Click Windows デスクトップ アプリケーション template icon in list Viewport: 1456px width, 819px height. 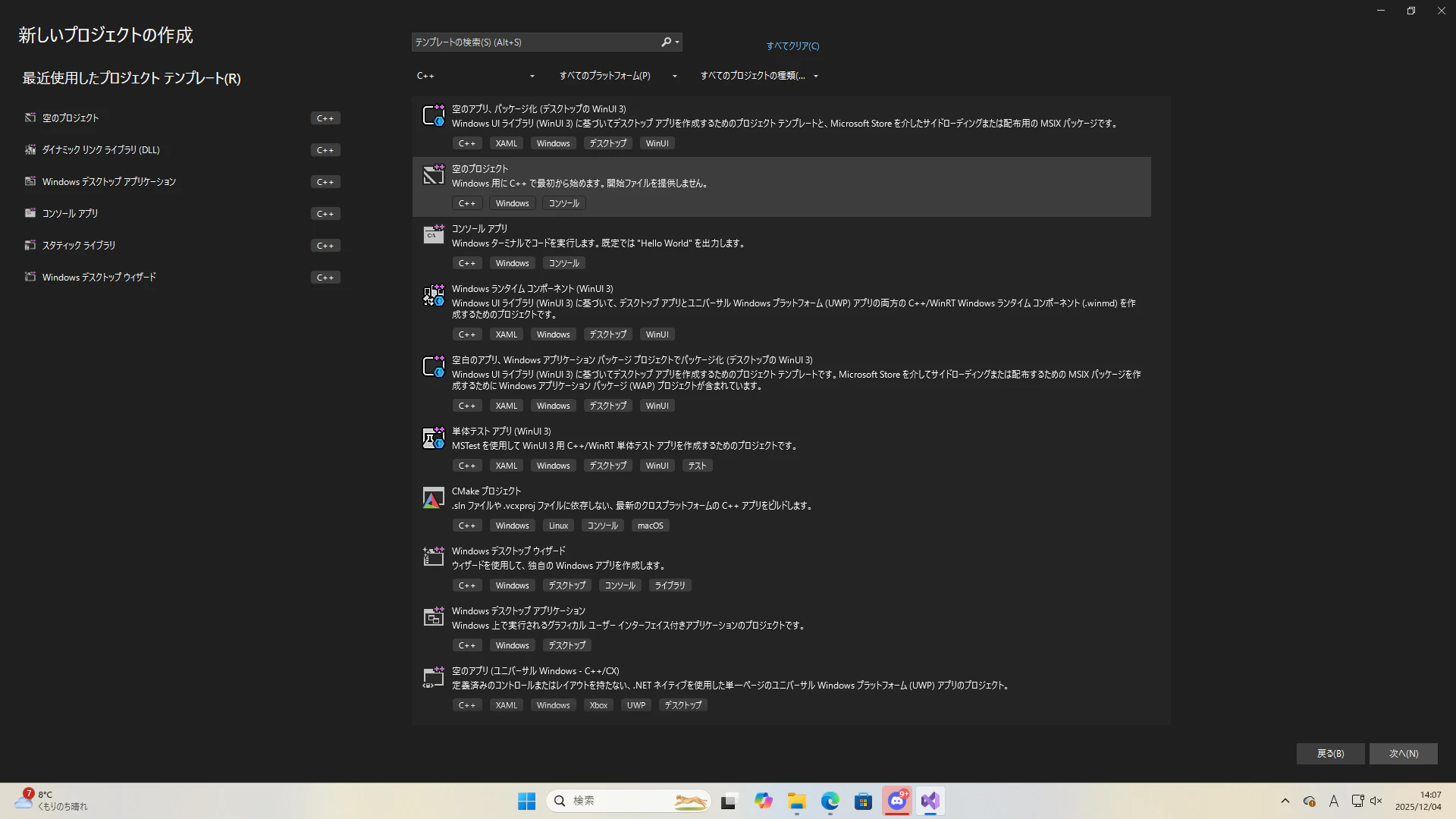point(433,617)
